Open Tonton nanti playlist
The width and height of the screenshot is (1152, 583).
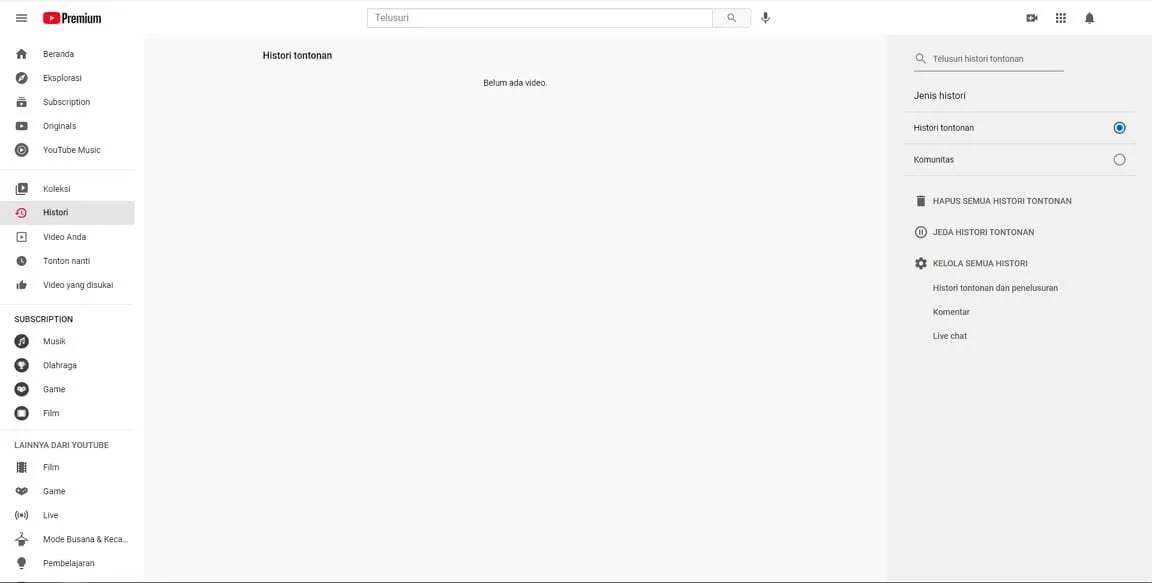[67, 261]
